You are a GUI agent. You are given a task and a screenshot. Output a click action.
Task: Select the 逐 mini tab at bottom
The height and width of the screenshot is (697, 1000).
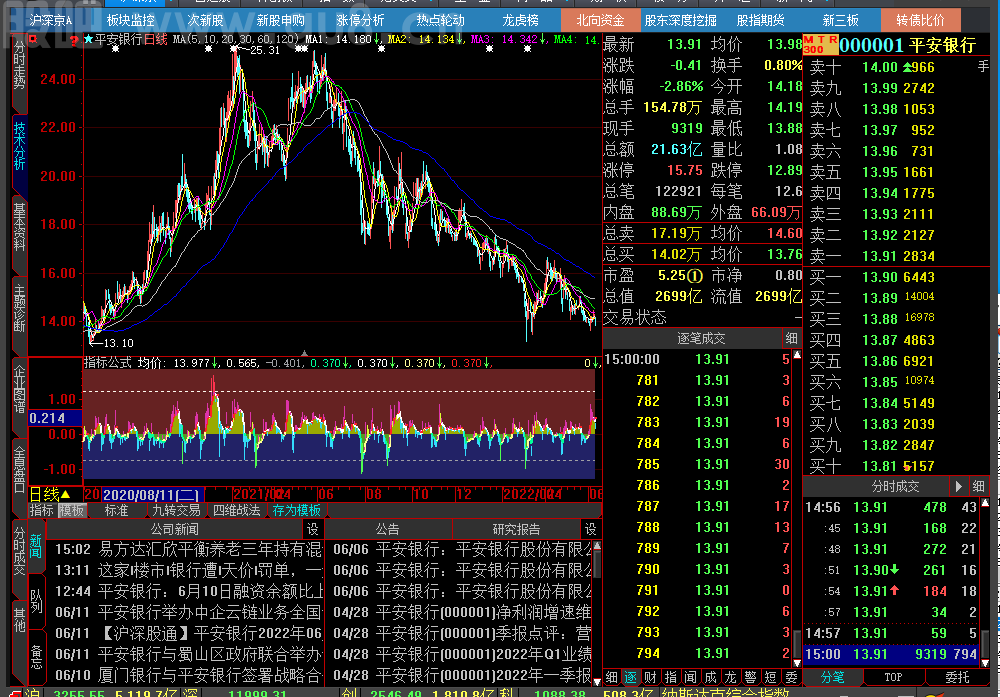[x=630, y=677]
